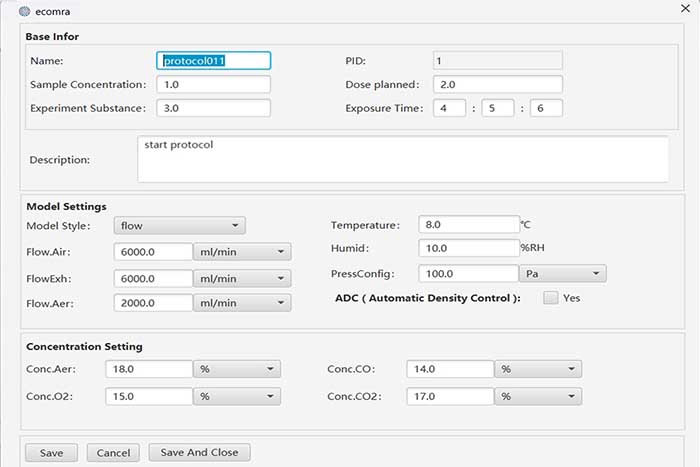Focus the Name field containing protocol011
This screenshot has height=467, width=700.
coord(213,61)
